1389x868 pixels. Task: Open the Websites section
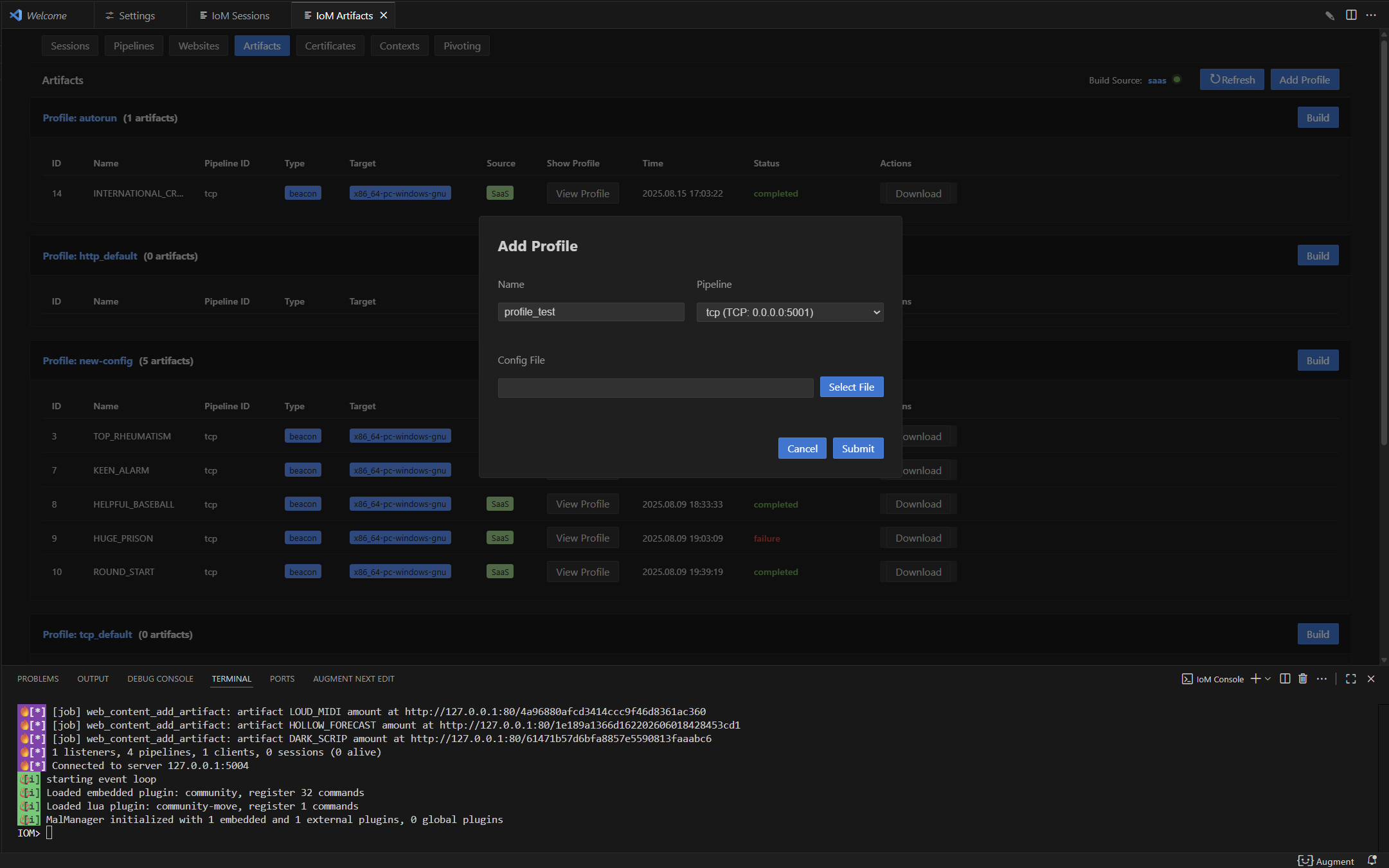pyautogui.click(x=199, y=46)
